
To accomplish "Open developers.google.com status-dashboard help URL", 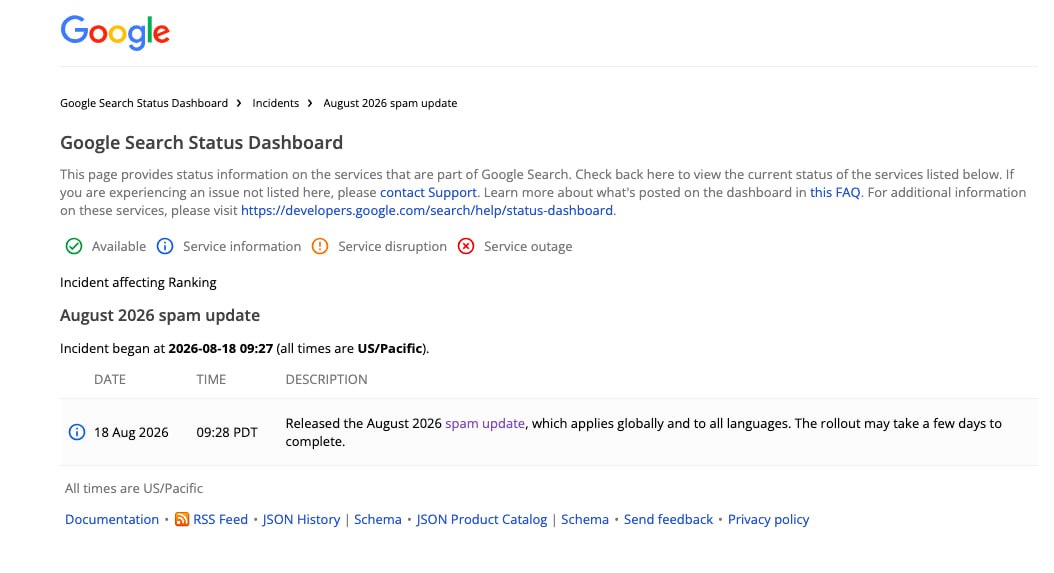I will click(427, 211).
